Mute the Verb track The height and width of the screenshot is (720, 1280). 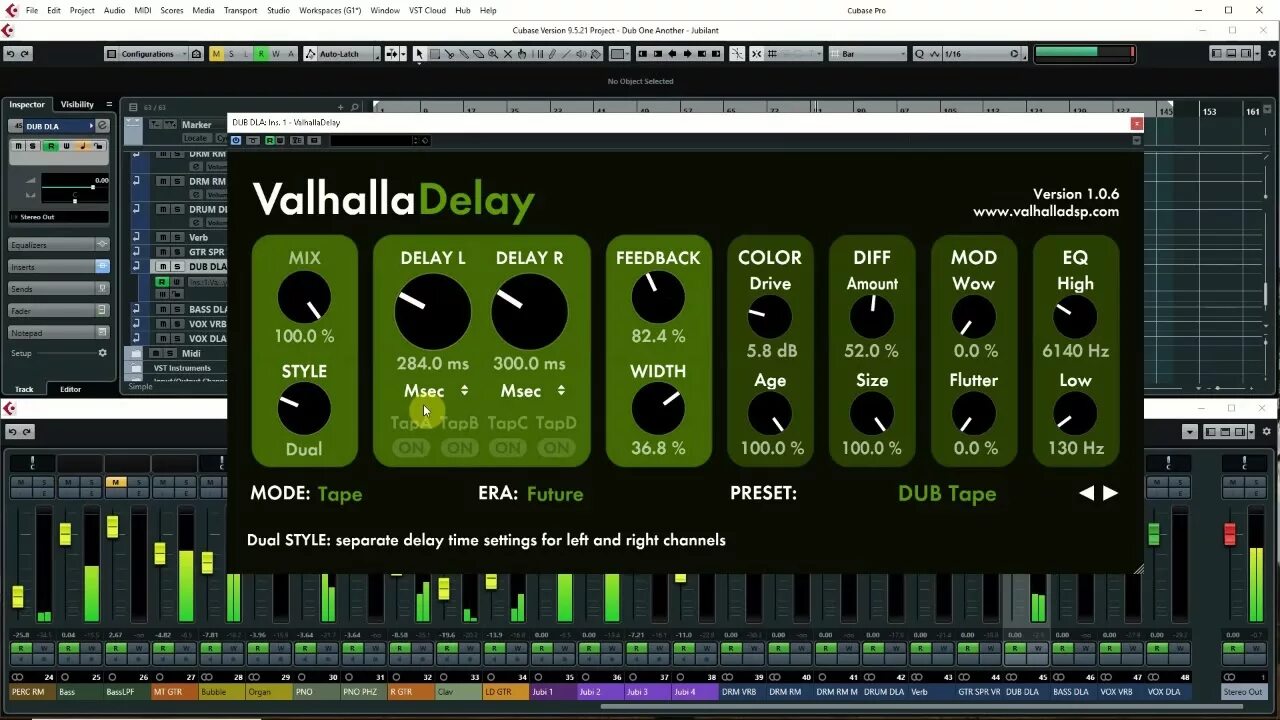coord(163,238)
